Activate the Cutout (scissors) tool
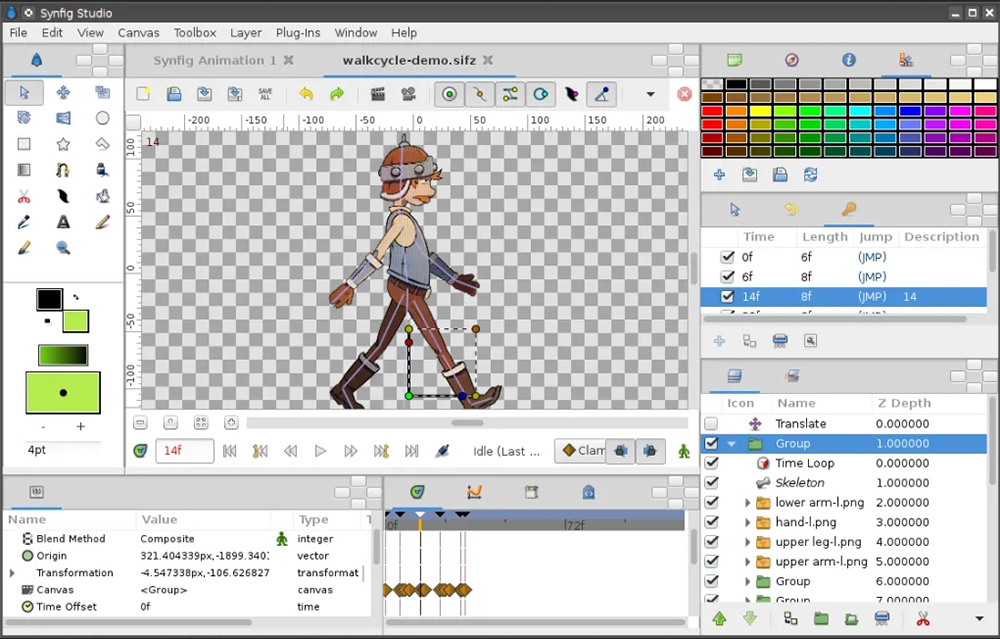 [24, 194]
